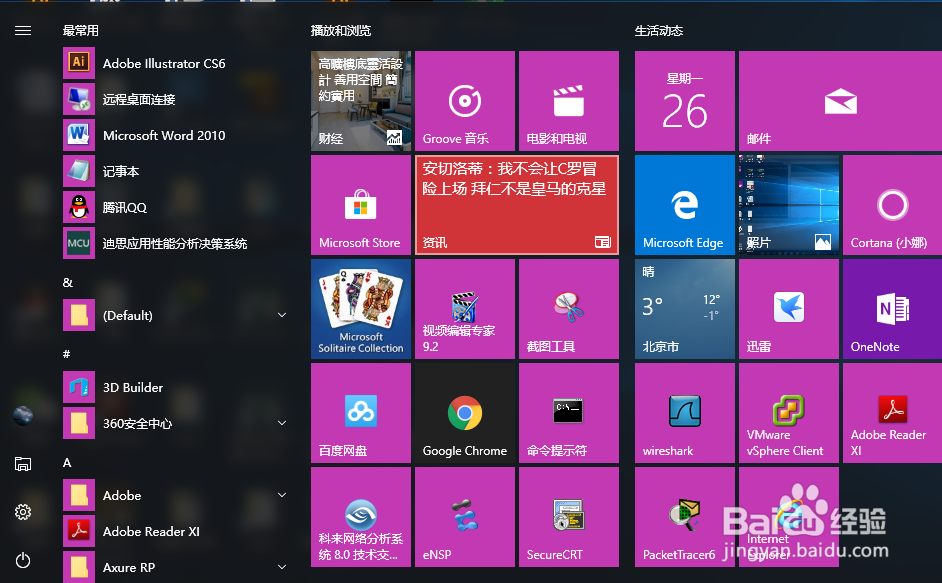Launch Microsoft Solitaire Collection tile
The height and width of the screenshot is (583, 942).
[361, 309]
